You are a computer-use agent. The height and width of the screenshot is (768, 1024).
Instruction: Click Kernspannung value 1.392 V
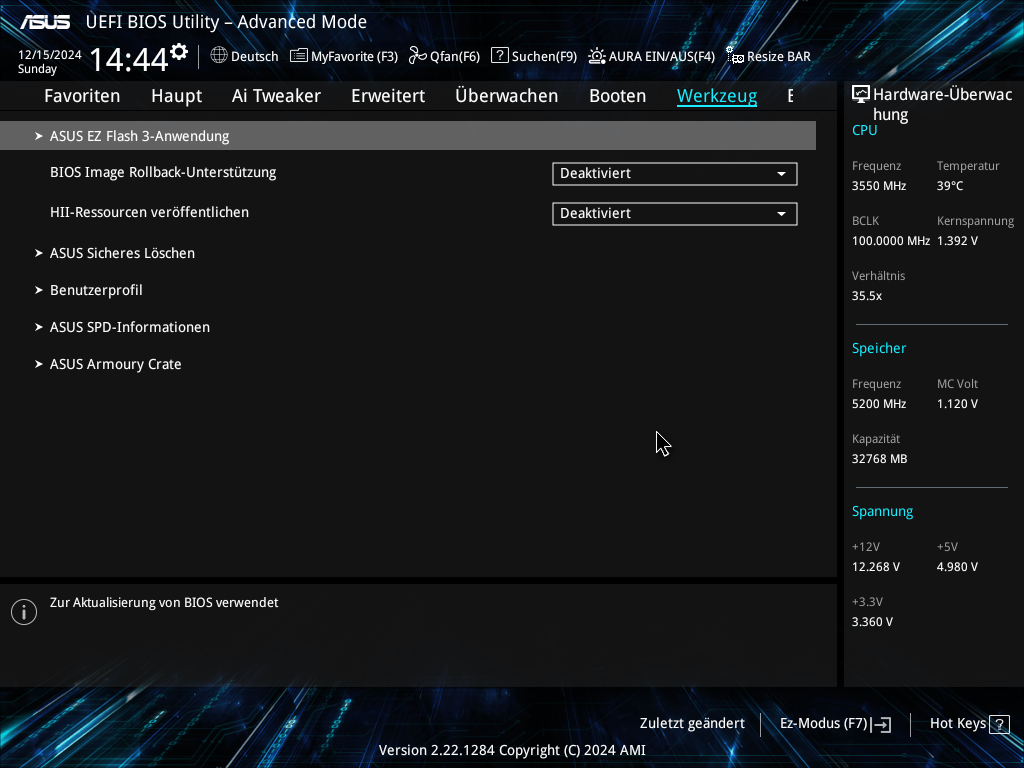[x=957, y=241]
